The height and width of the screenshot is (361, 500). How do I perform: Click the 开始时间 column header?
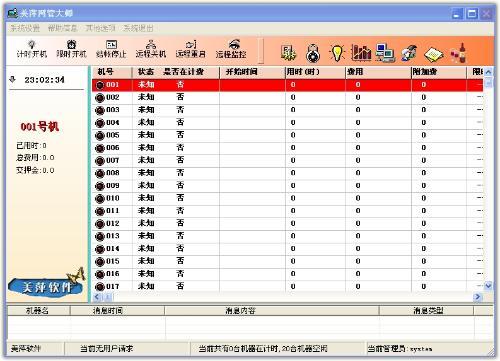241,72
